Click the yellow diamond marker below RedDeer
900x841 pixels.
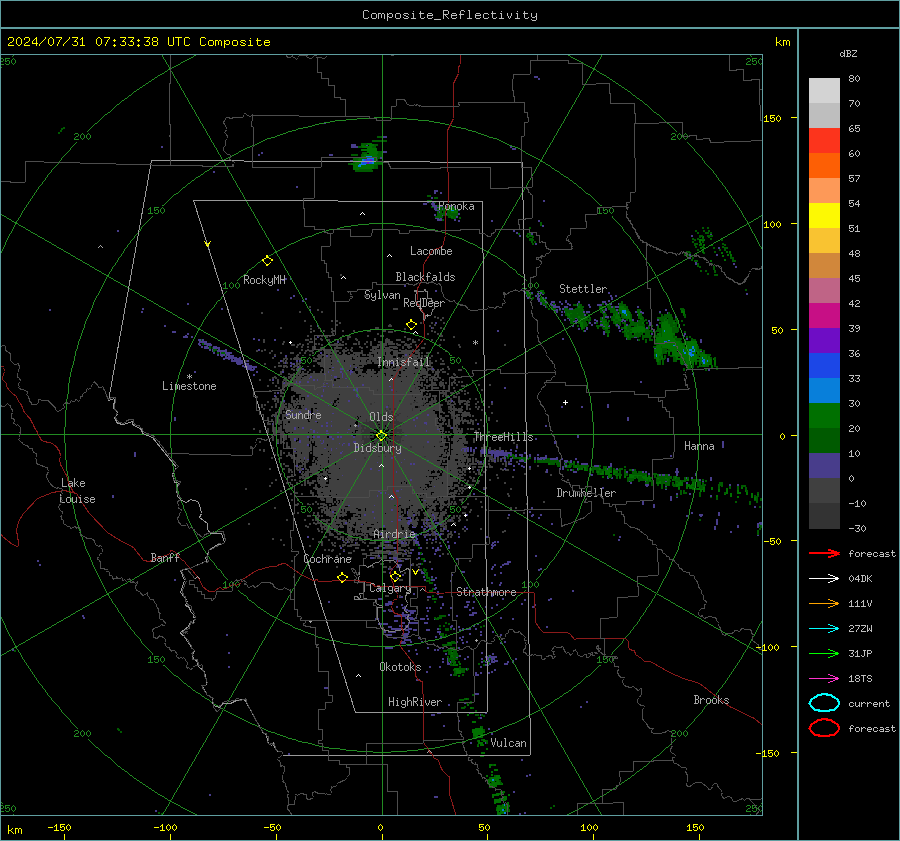tap(411, 325)
